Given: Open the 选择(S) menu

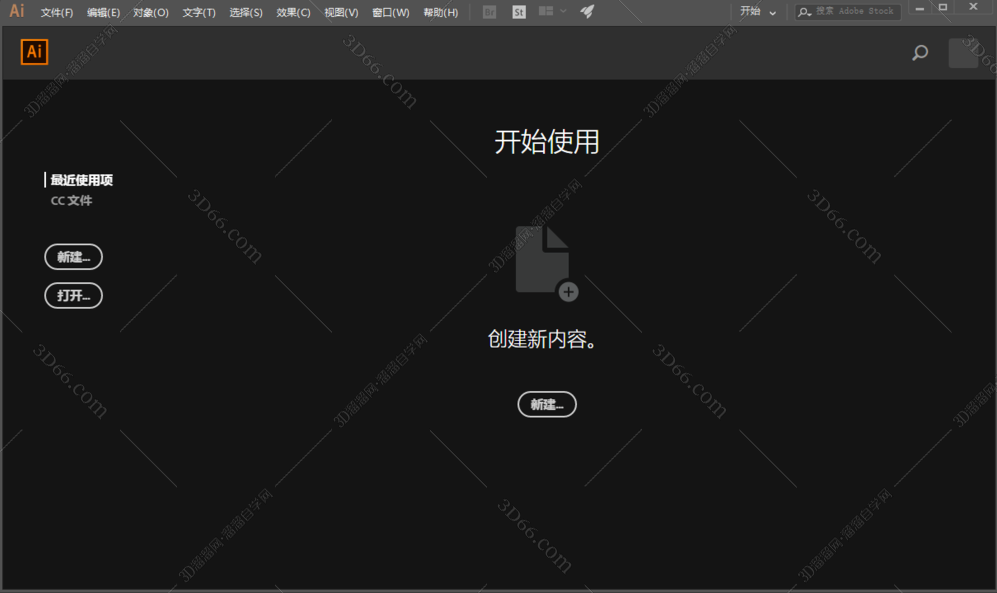Looking at the screenshot, I should pos(245,12).
